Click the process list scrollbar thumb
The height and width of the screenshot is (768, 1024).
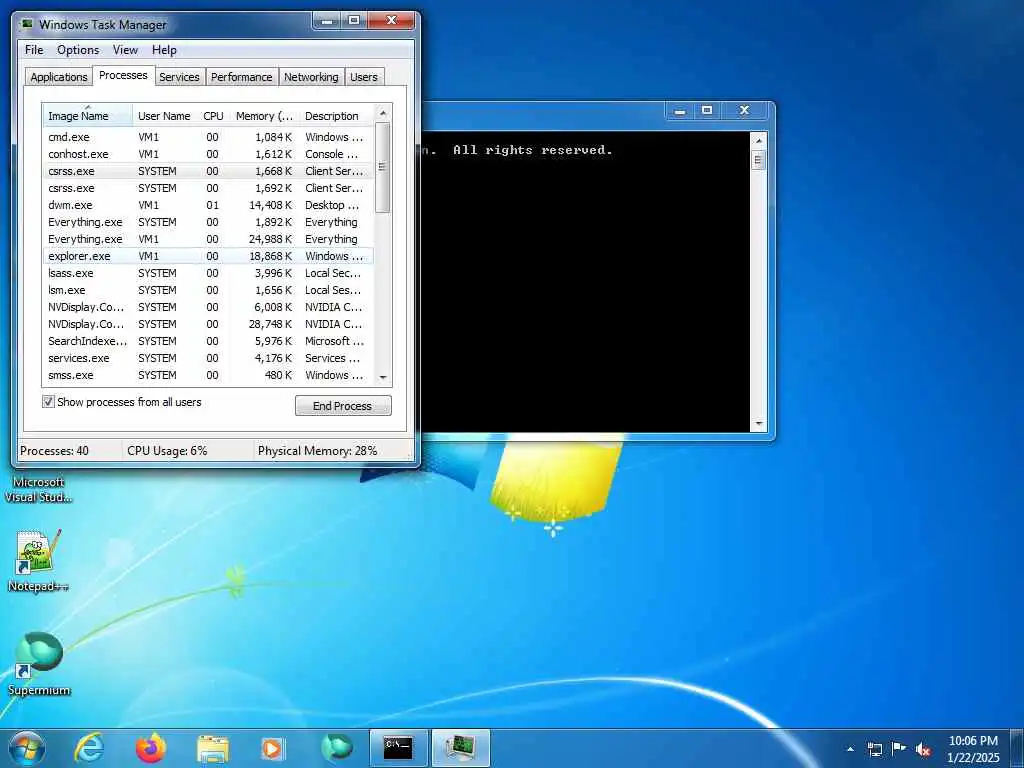[383, 167]
